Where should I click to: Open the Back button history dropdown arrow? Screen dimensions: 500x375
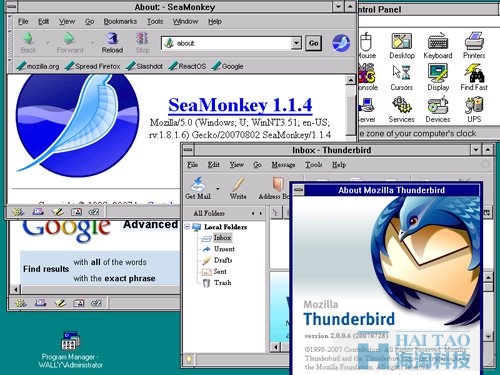47,43
